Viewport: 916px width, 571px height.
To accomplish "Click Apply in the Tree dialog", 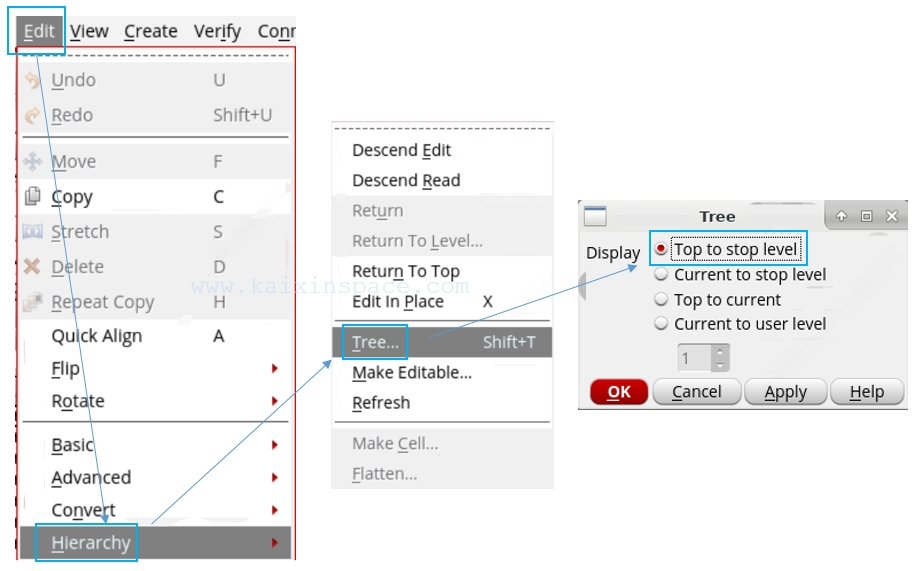I will [785, 392].
